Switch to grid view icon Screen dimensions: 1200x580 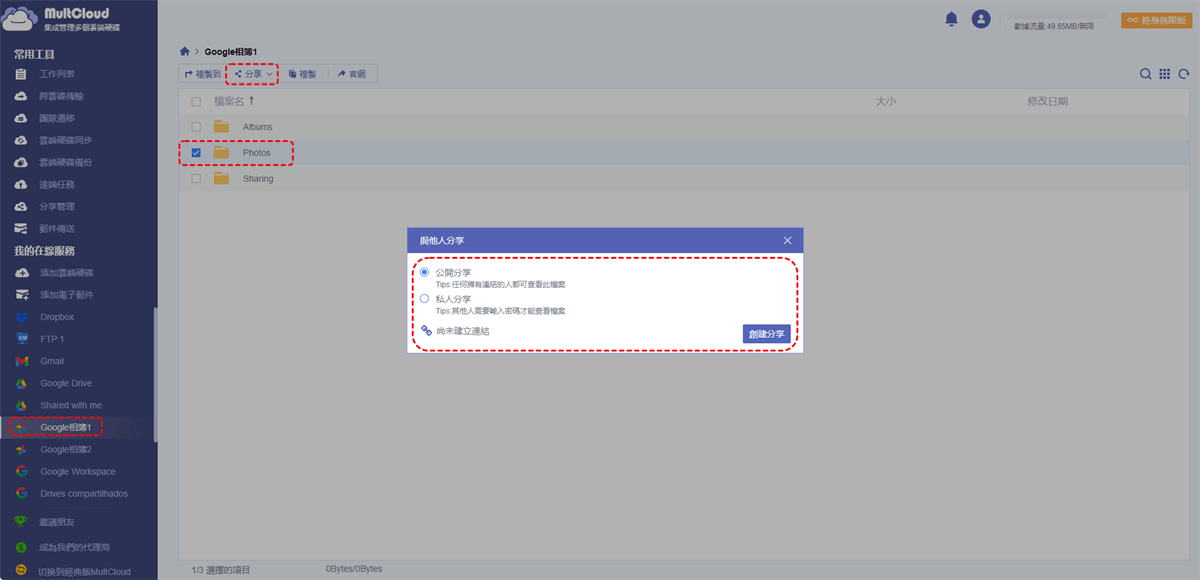point(1165,74)
